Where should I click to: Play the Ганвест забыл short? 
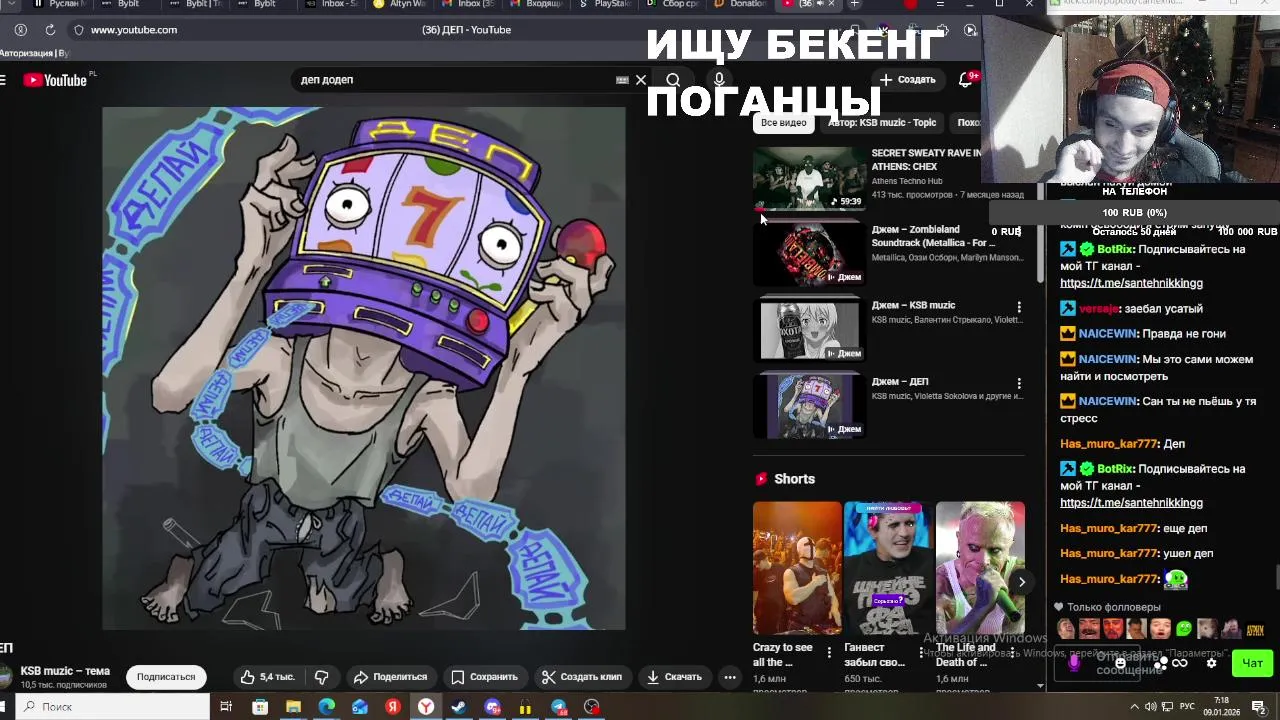tap(888, 568)
